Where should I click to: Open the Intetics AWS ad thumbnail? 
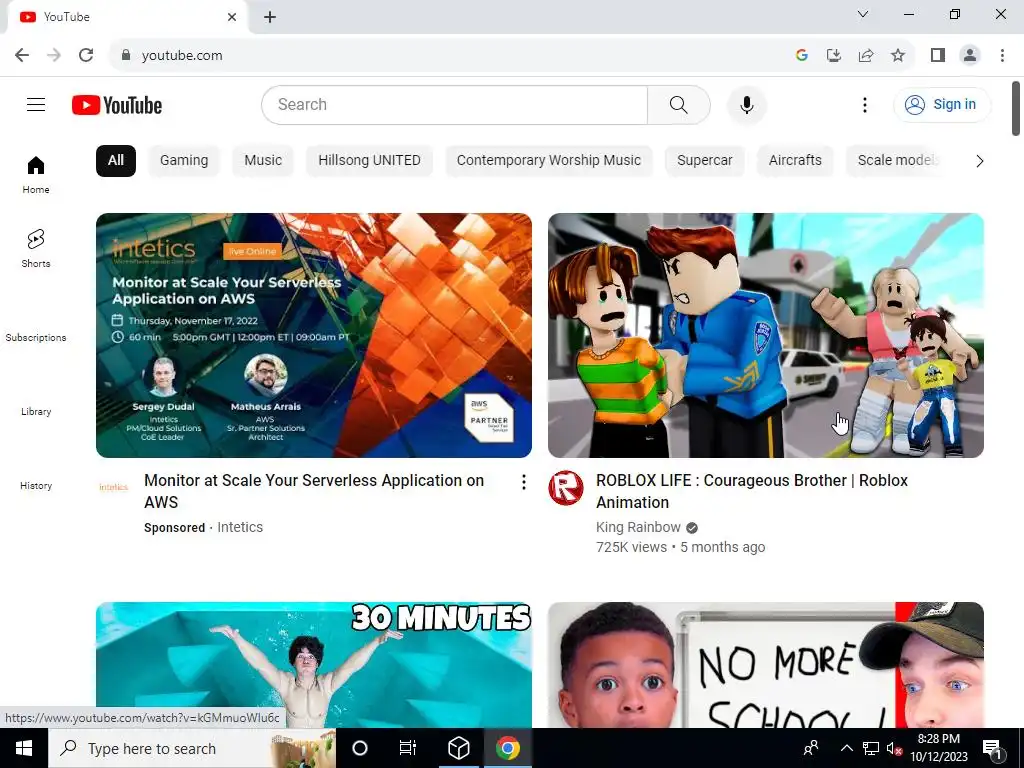coord(313,335)
